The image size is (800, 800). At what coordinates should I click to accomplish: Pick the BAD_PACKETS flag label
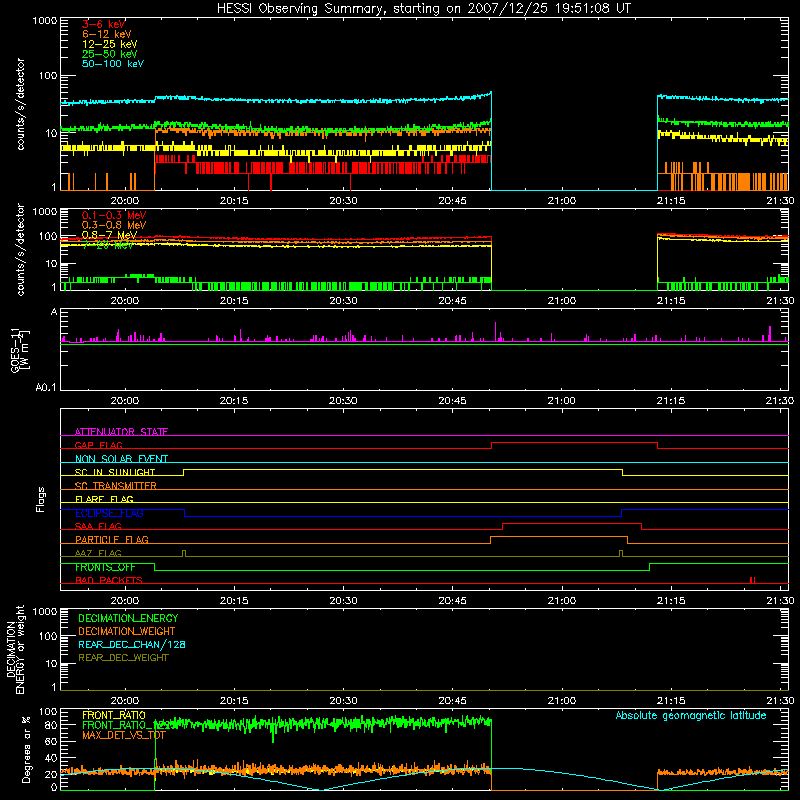109,580
